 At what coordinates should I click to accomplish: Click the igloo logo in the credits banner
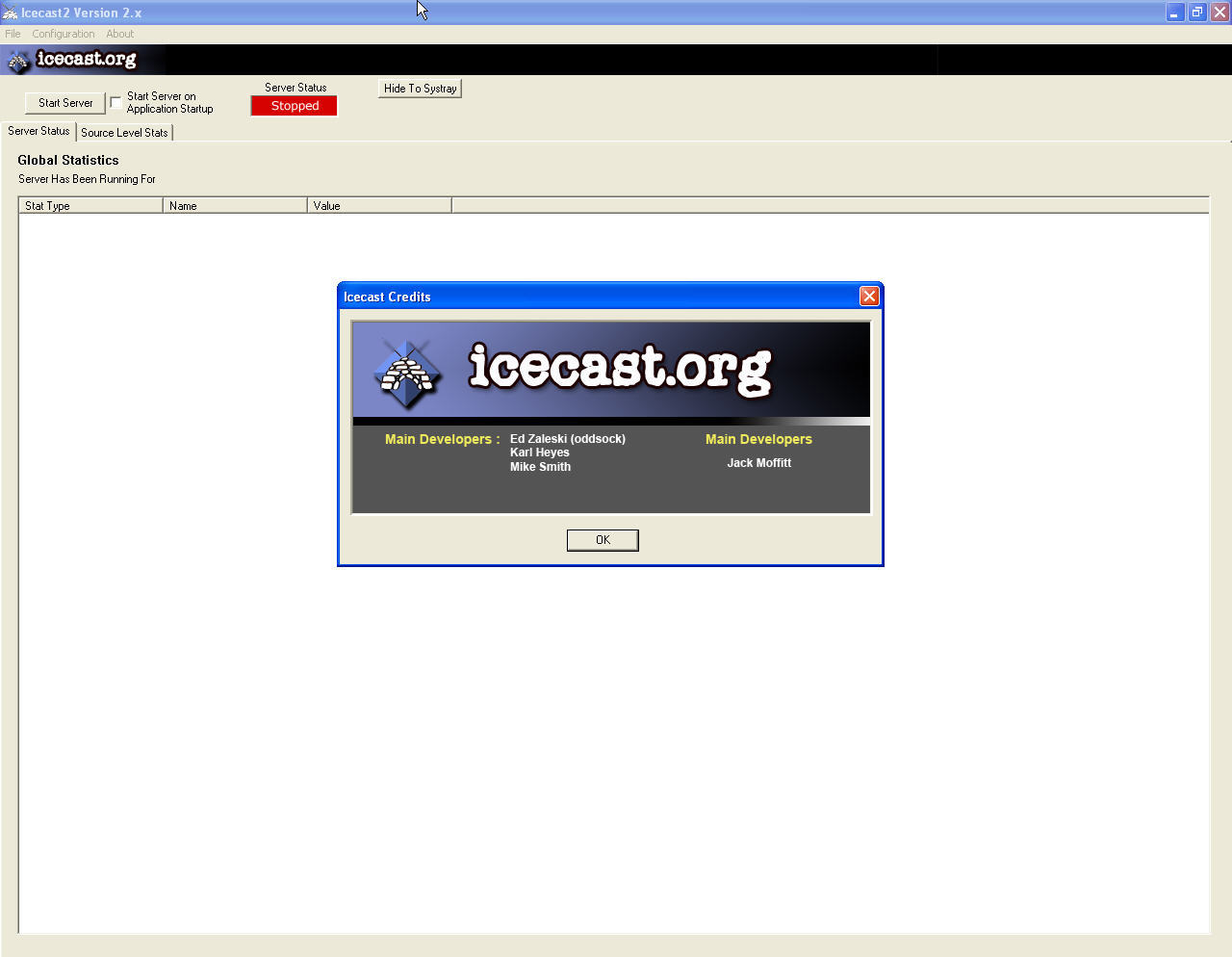(x=409, y=374)
